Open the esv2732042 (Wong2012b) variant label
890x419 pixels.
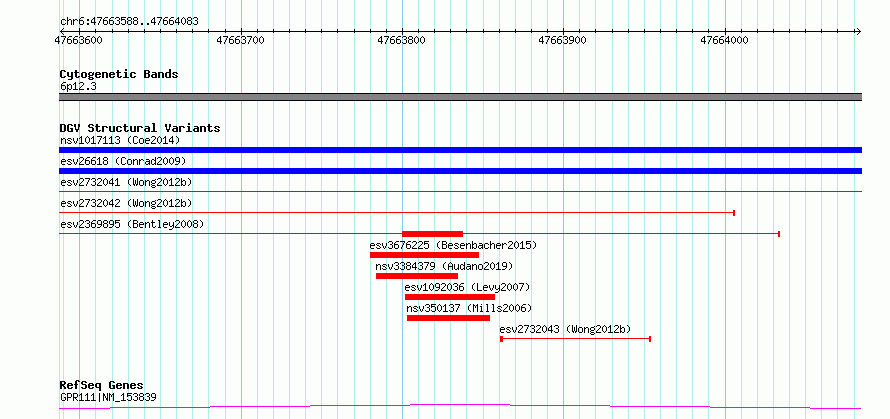(127, 203)
